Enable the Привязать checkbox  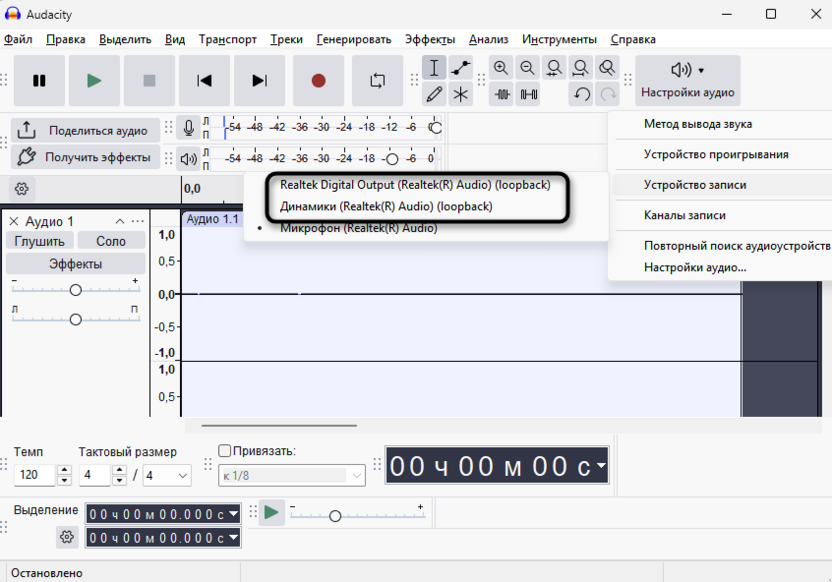click(x=224, y=451)
